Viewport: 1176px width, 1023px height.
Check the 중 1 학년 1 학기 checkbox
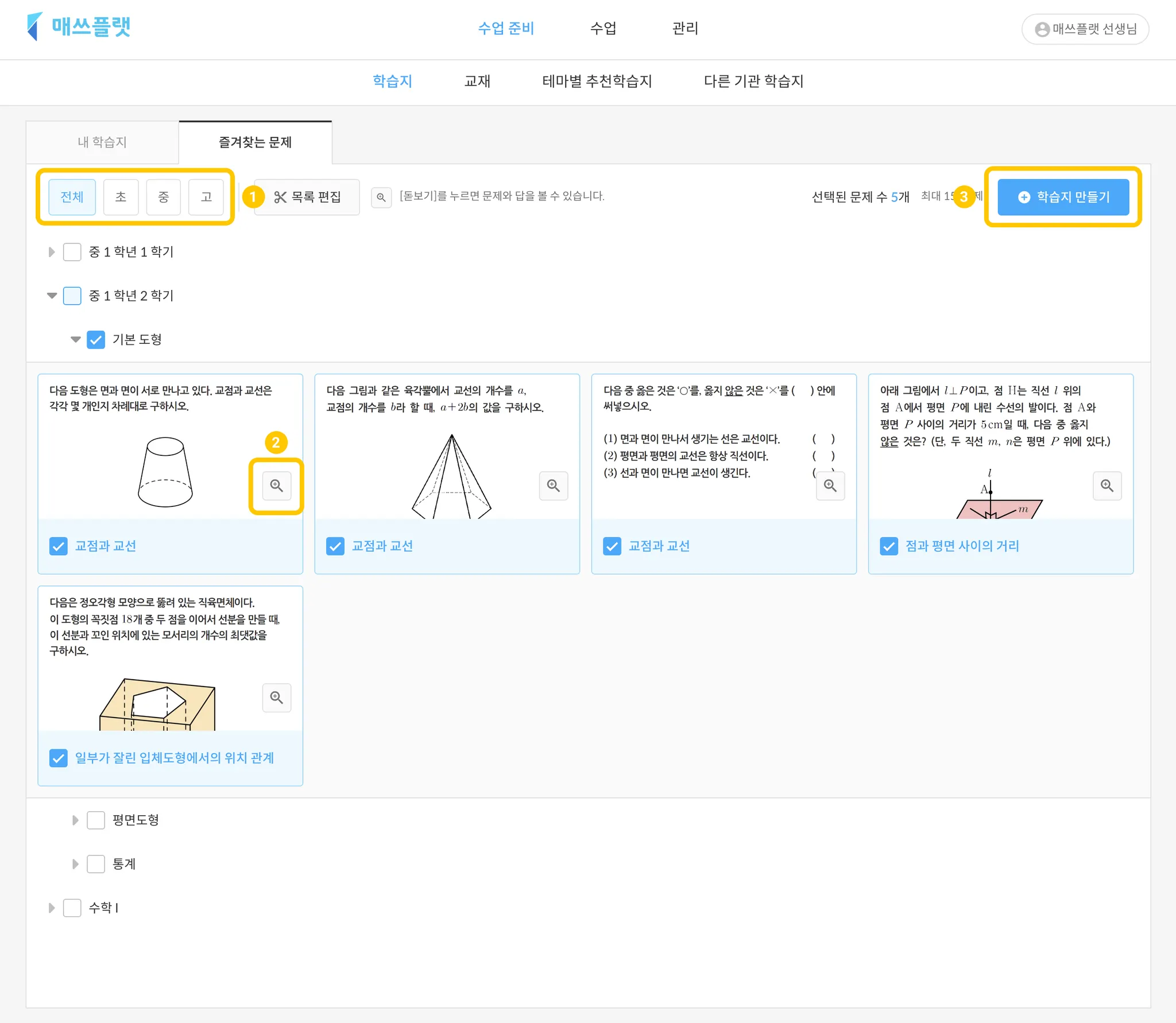(72, 252)
